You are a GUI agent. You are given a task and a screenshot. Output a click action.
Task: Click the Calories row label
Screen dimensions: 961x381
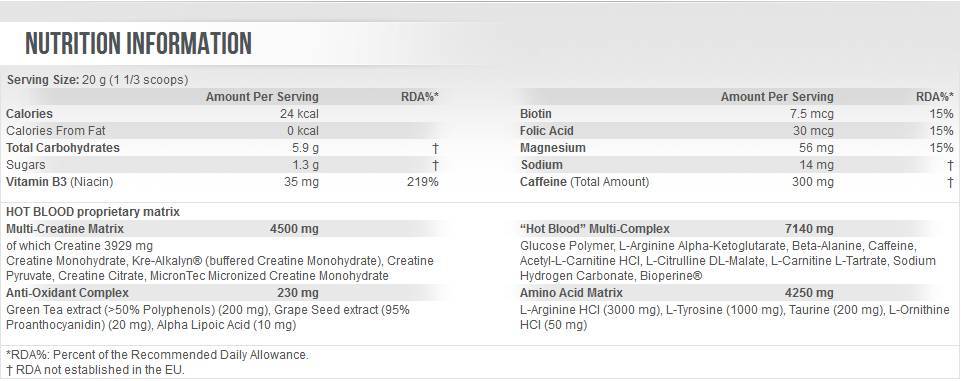[x=29, y=114]
